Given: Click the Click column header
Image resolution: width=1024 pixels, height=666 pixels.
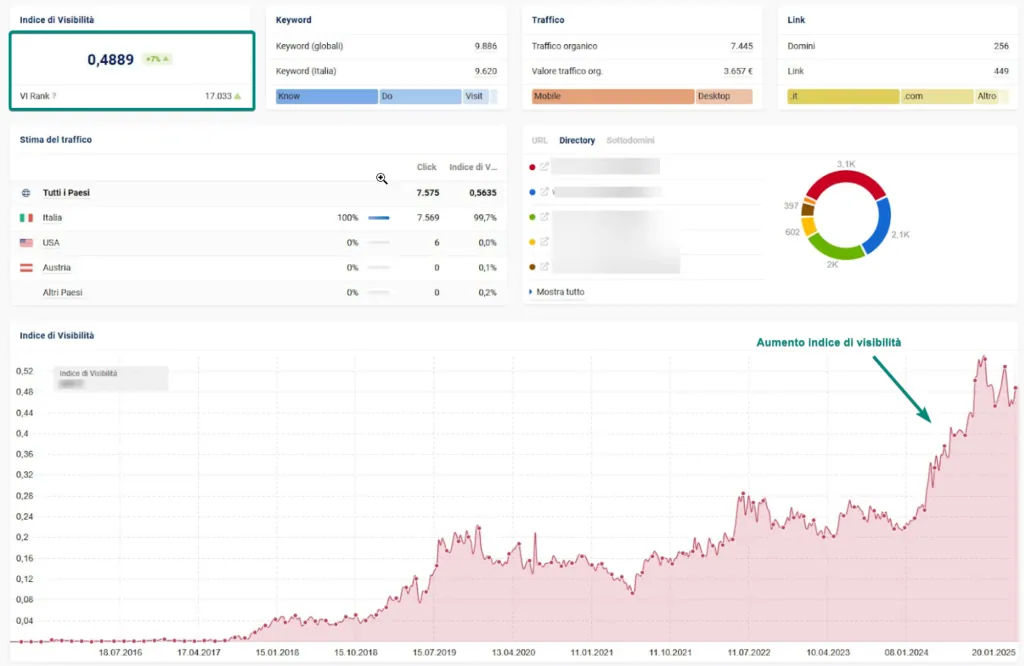Looking at the screenshot, I should click(x=426, y=167).
